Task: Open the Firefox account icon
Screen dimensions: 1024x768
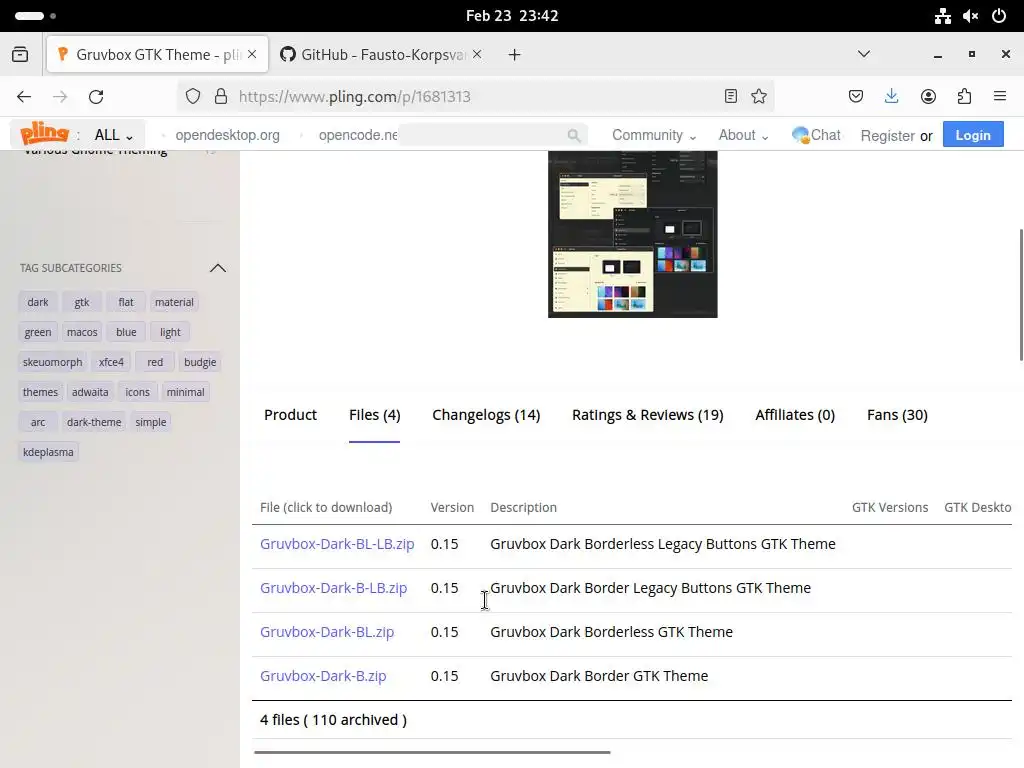Action: click(x=928, y=97)
